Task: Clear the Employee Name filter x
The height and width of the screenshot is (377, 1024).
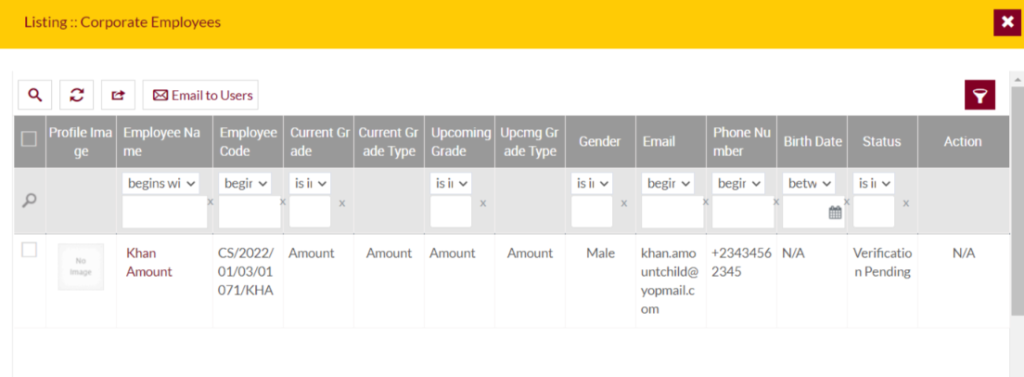Action: point(210,203)
